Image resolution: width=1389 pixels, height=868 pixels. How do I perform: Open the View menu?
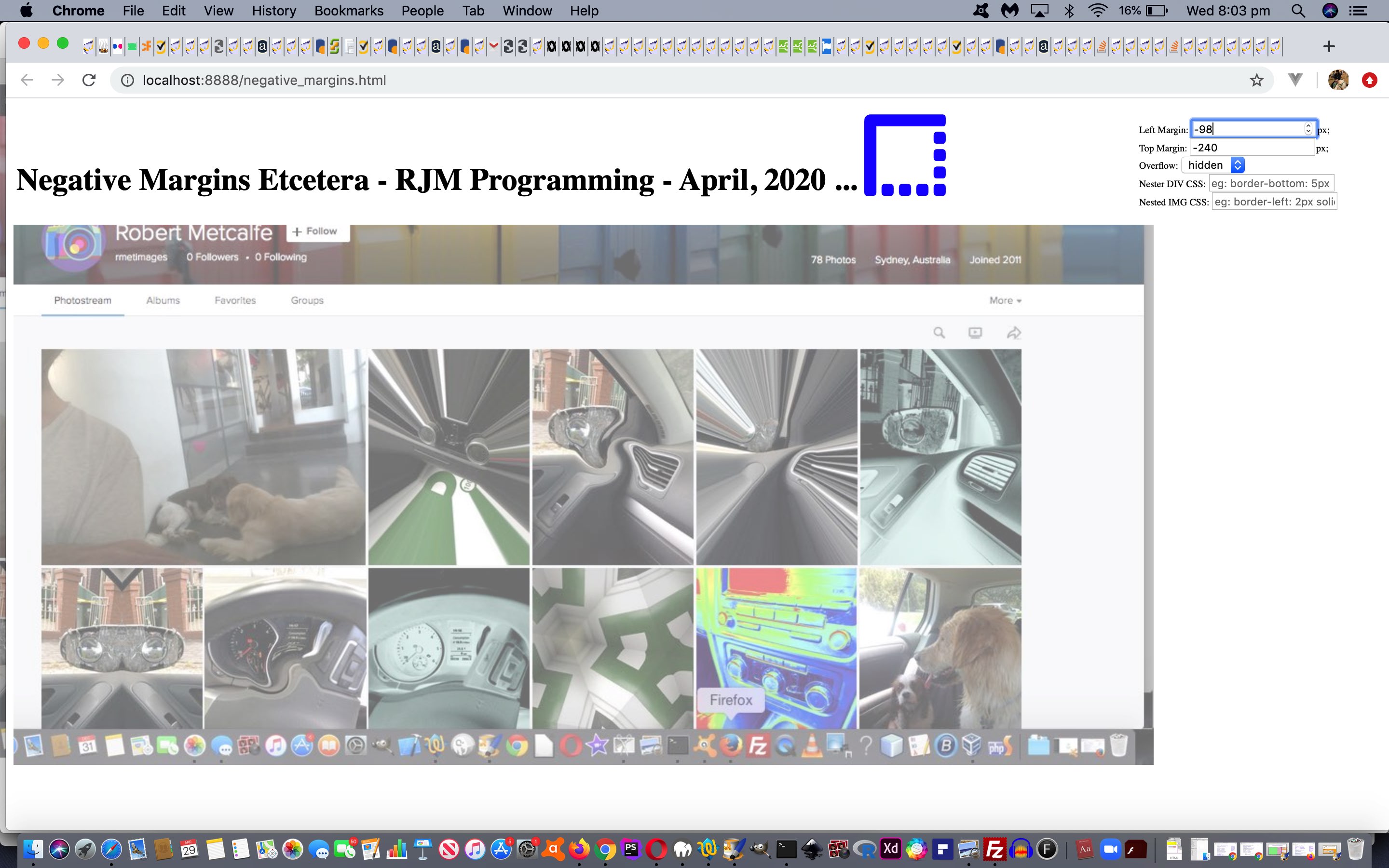coord(218,10)
